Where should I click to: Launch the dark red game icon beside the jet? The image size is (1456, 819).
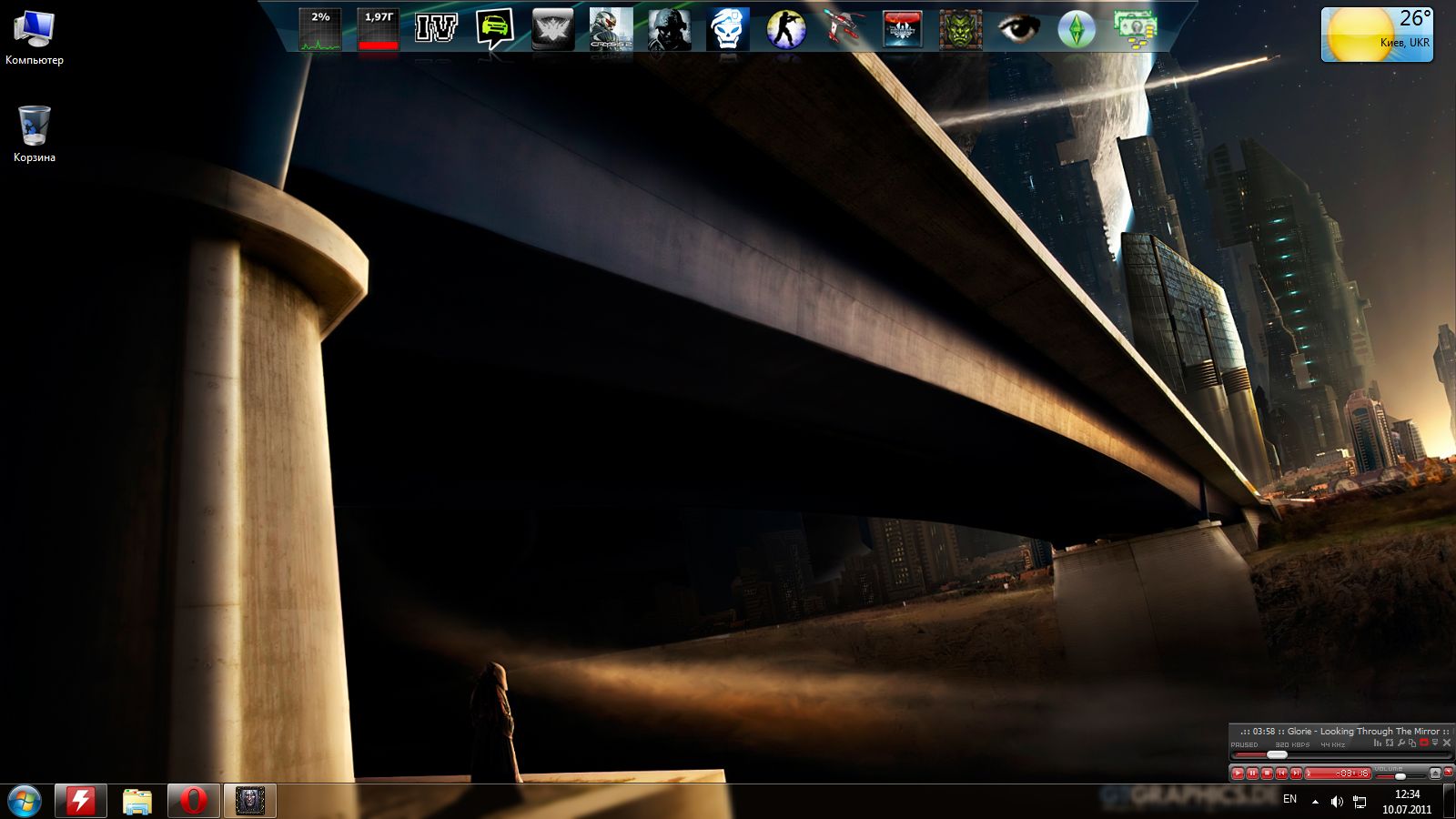[902, 29]
